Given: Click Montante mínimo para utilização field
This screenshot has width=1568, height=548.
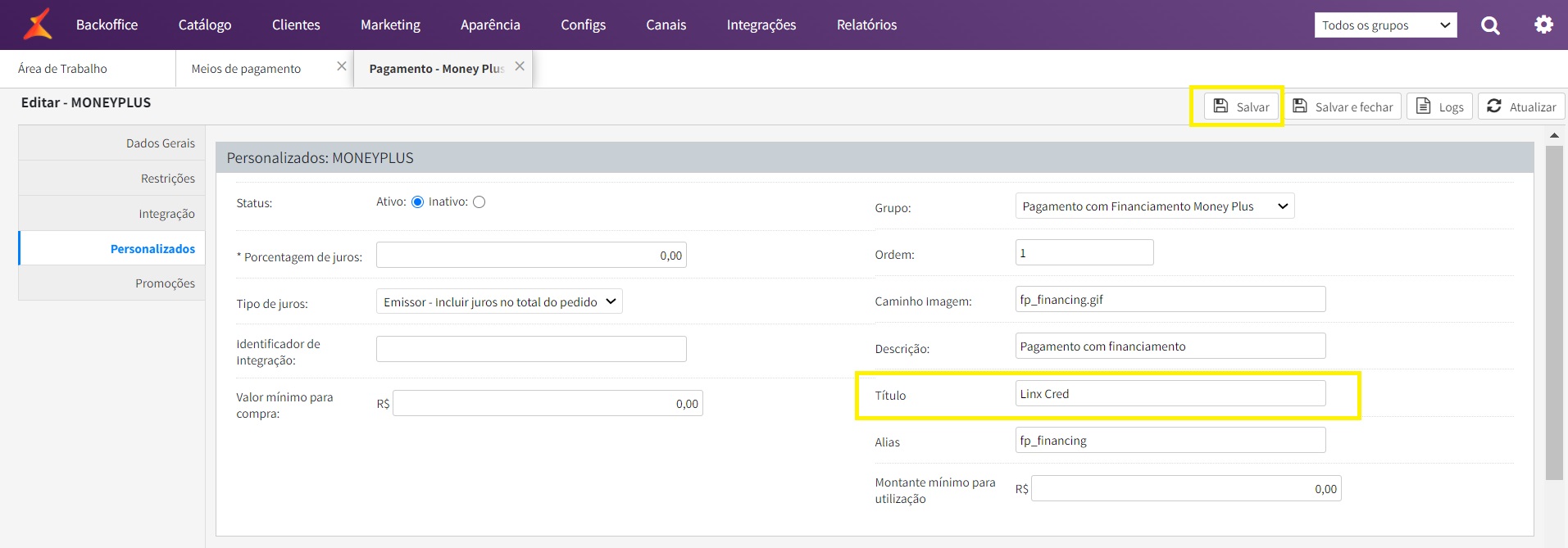Looking at the screenshot, I should point(1186,488).
